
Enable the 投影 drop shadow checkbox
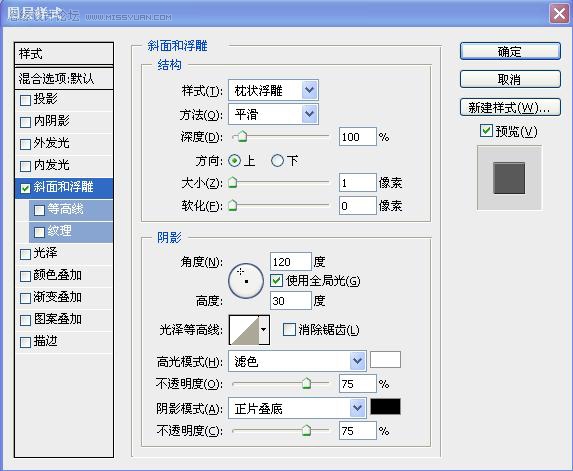(25, 100)
